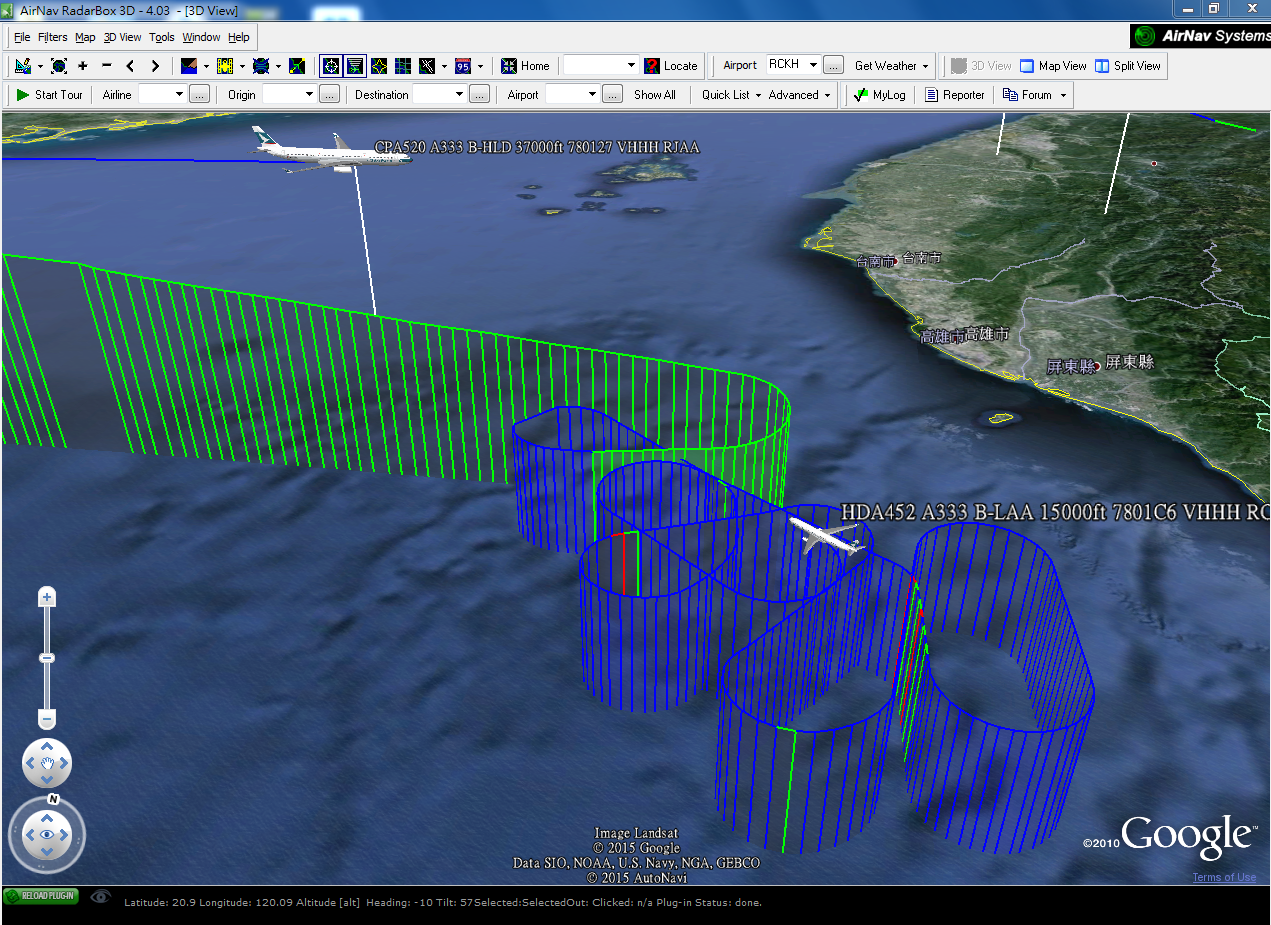Click the Start Tour play button

(x=49, y=95)
